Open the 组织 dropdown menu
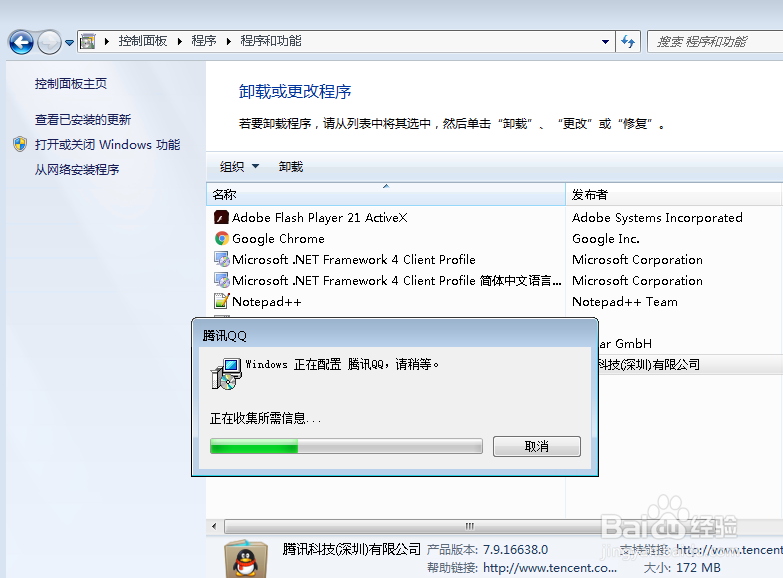The width and height of the screenshot is (783, 578). tap(239, 166)
